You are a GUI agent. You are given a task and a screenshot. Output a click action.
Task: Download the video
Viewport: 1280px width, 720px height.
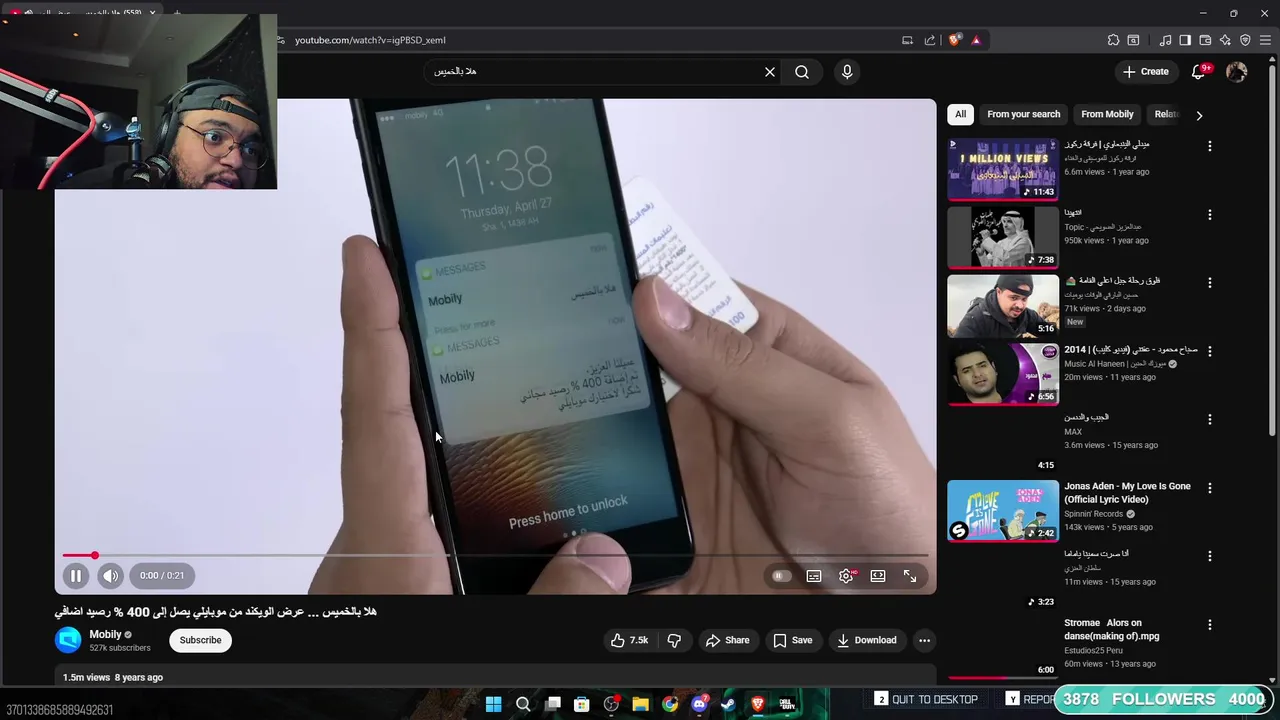(x=867, y=640)
